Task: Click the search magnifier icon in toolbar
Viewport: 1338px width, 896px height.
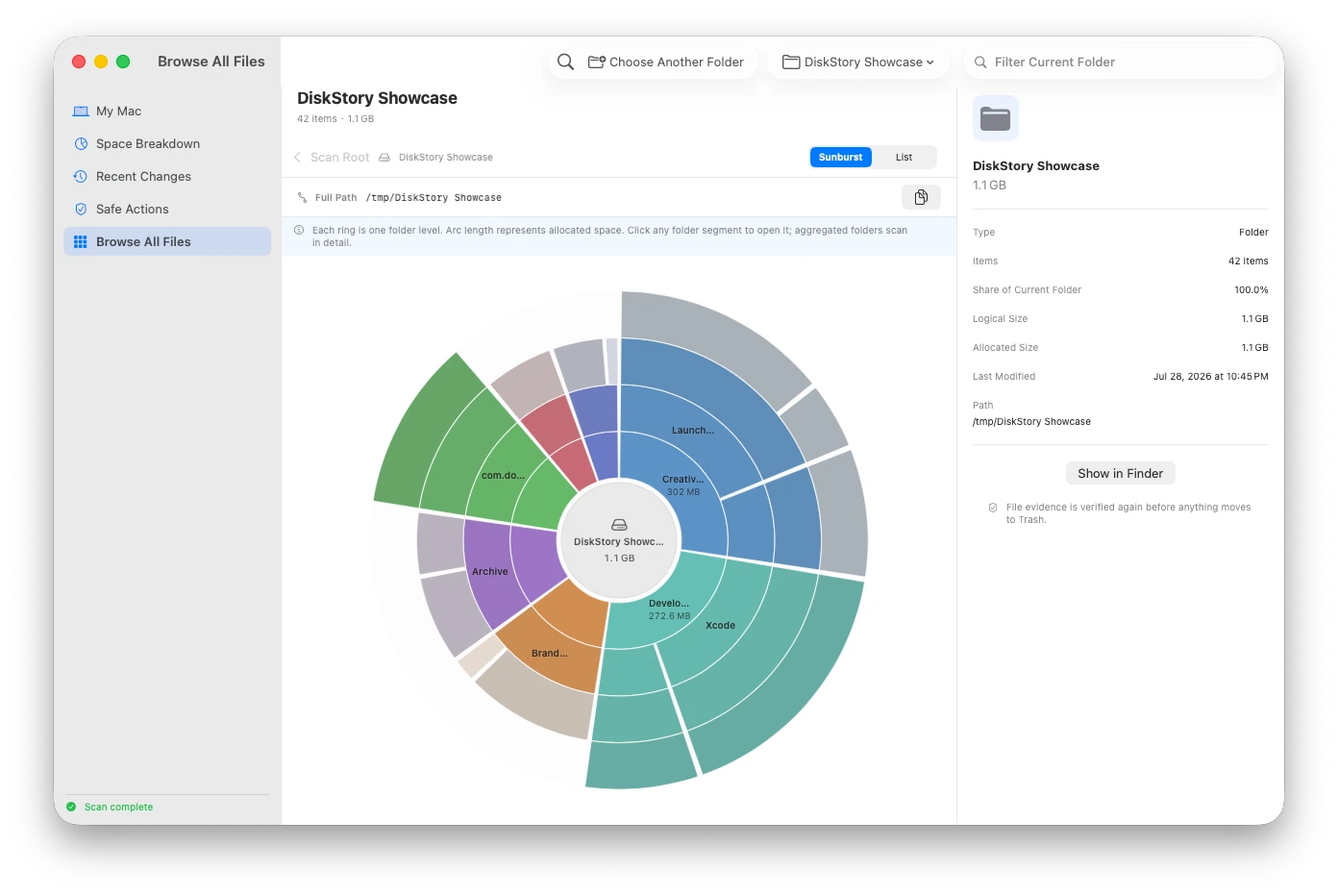Action: (x=566, y=62)
